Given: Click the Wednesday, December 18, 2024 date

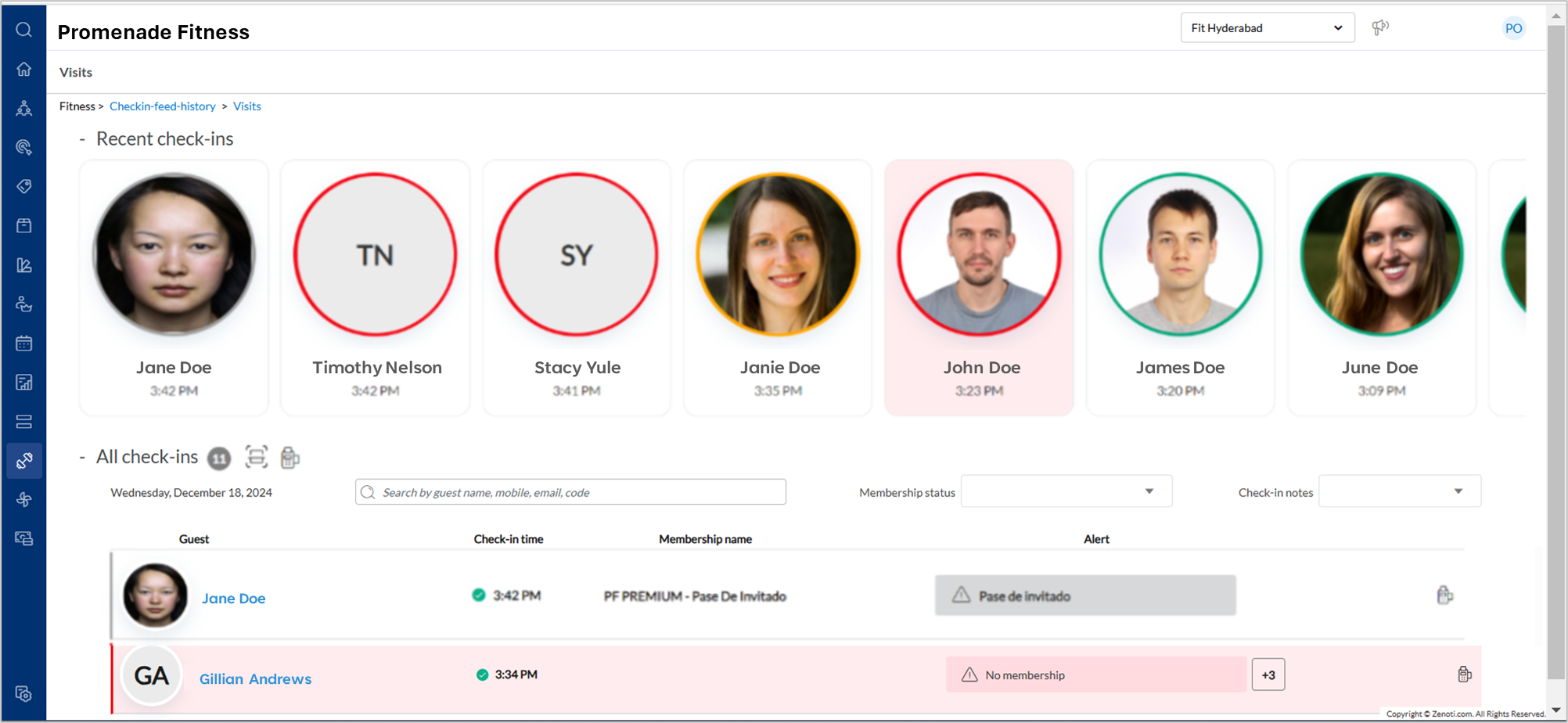Looking at the screenshot, I should click(192, 493).
